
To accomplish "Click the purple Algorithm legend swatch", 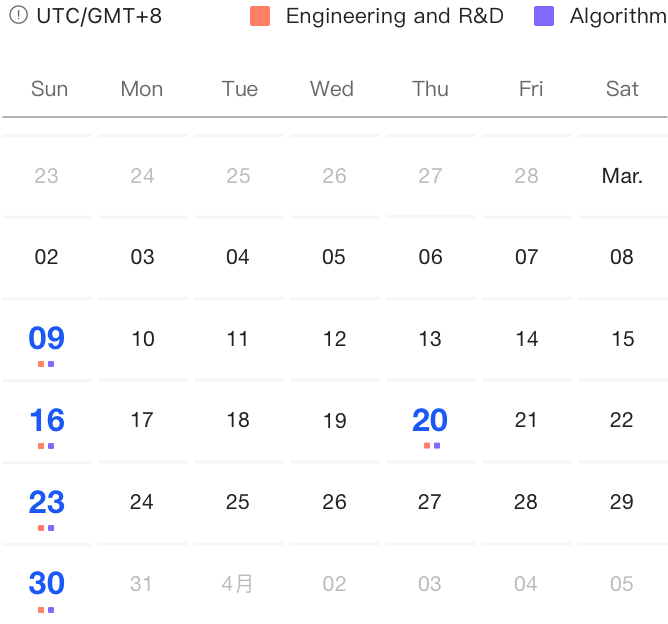I will [544, 16].
